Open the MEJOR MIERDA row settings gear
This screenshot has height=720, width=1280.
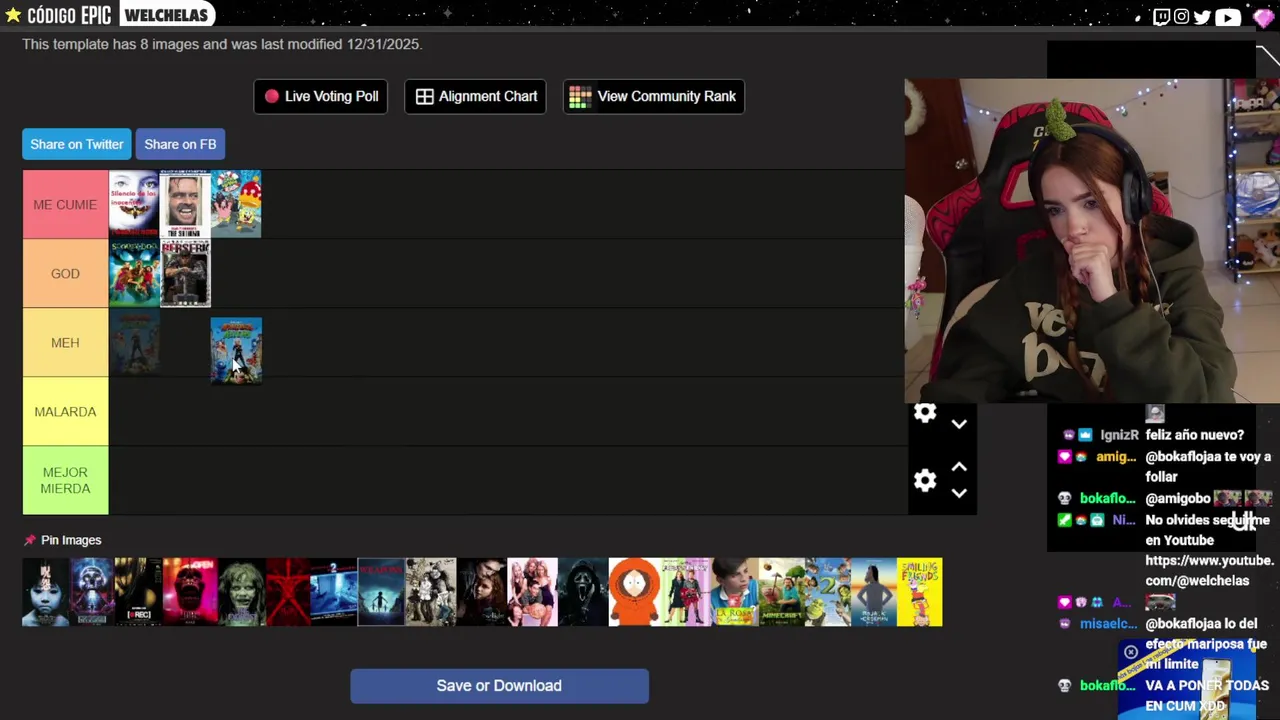tap(925, 480)
